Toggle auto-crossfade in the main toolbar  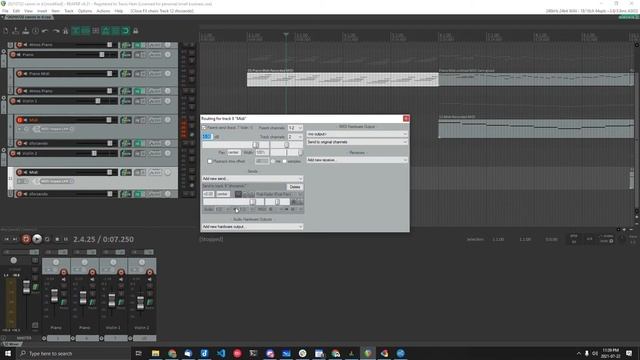[76, 31]
